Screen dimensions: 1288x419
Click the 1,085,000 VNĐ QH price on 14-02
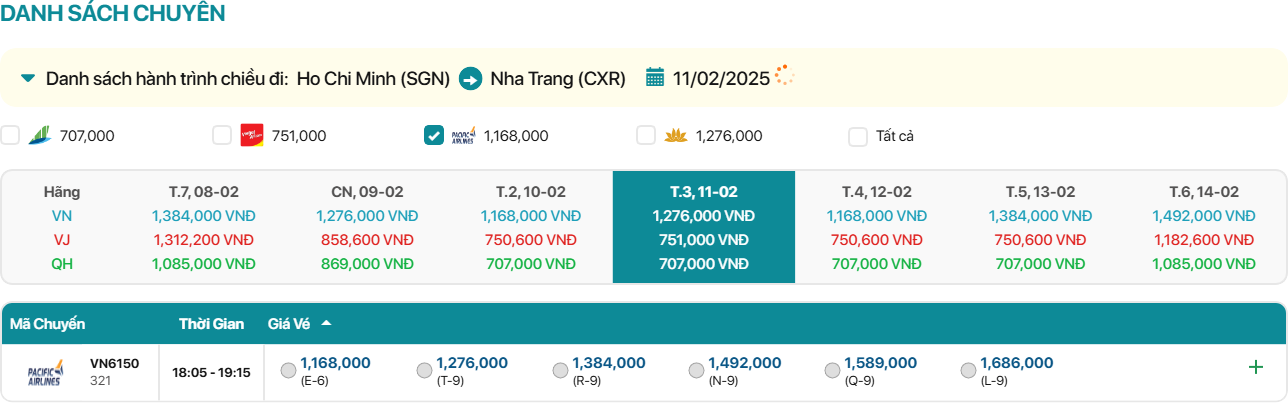tap(1203, 264)
